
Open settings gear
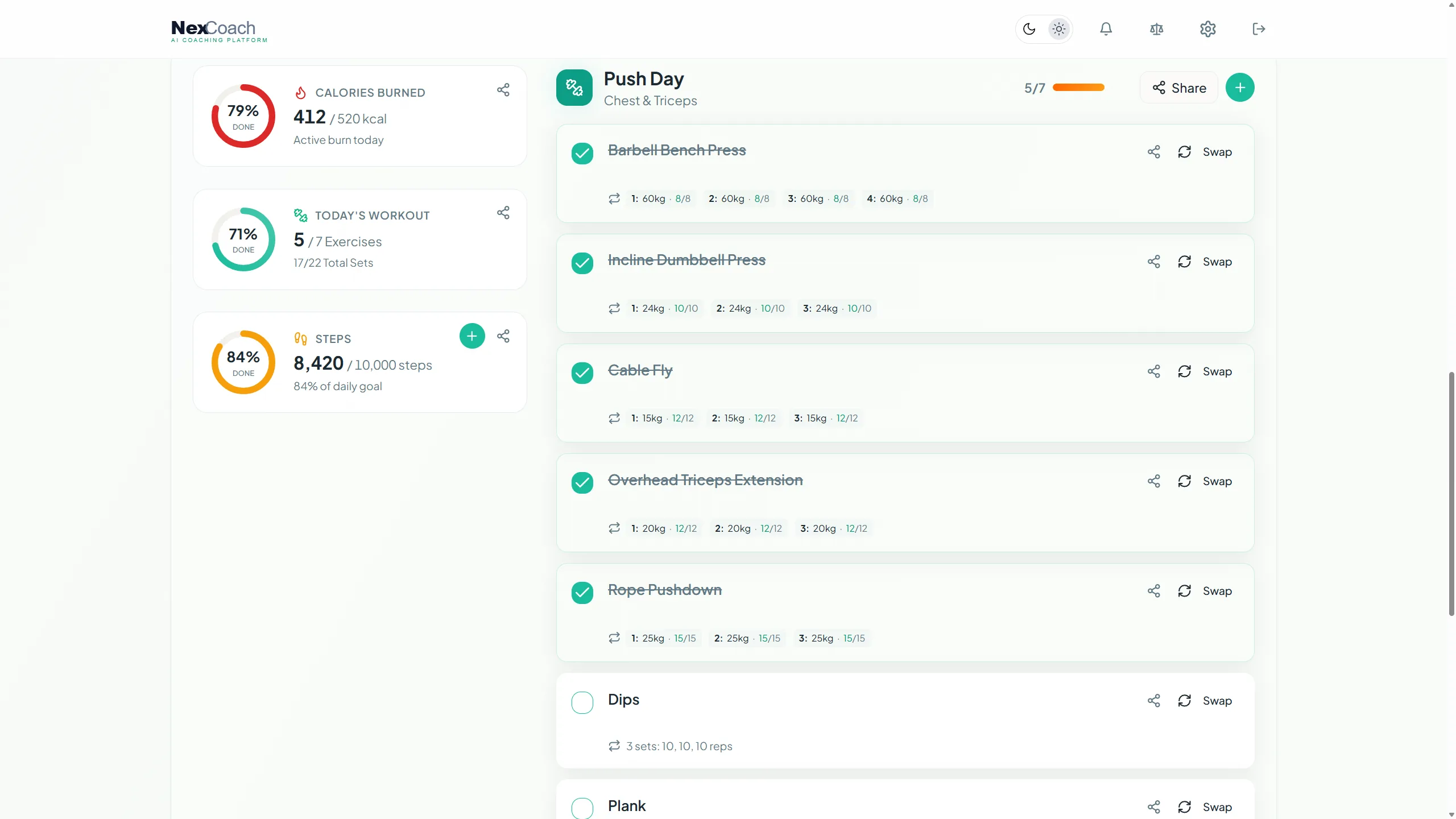click(1207, 29)
